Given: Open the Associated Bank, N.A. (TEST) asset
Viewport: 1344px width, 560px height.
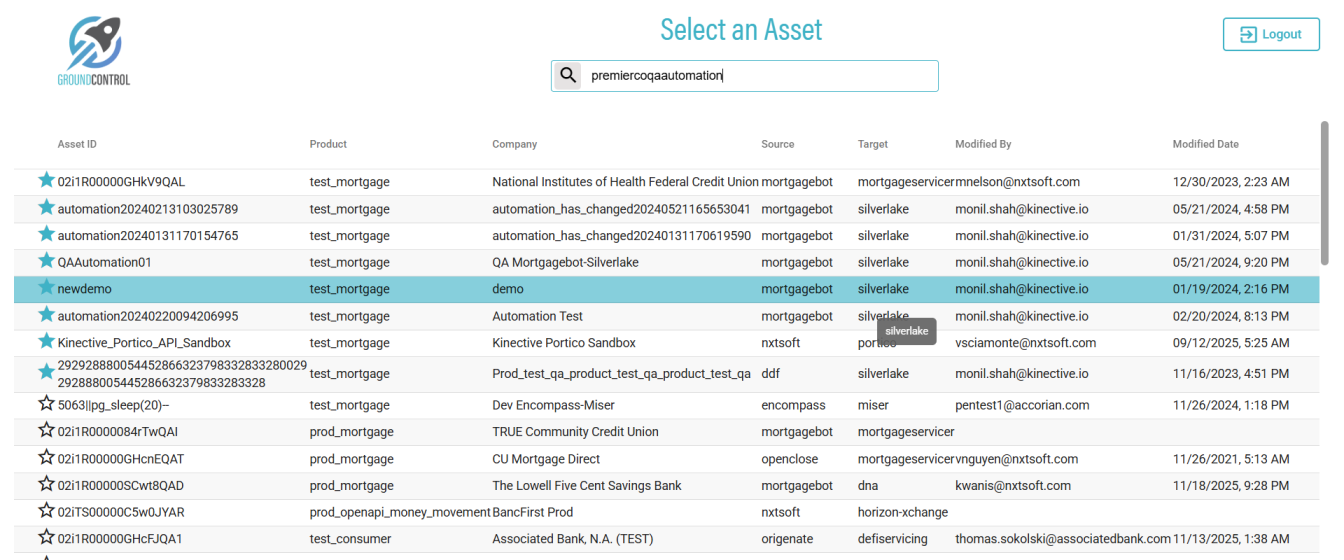Looking at the screenshot, I should click(x=572, y=539).
